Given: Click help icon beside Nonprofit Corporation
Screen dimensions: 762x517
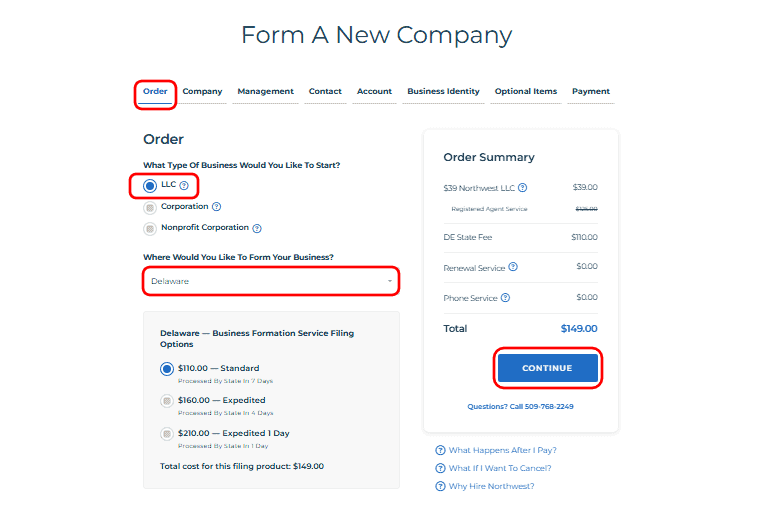Looking at the screenshot, I should [x=257, y=228].
